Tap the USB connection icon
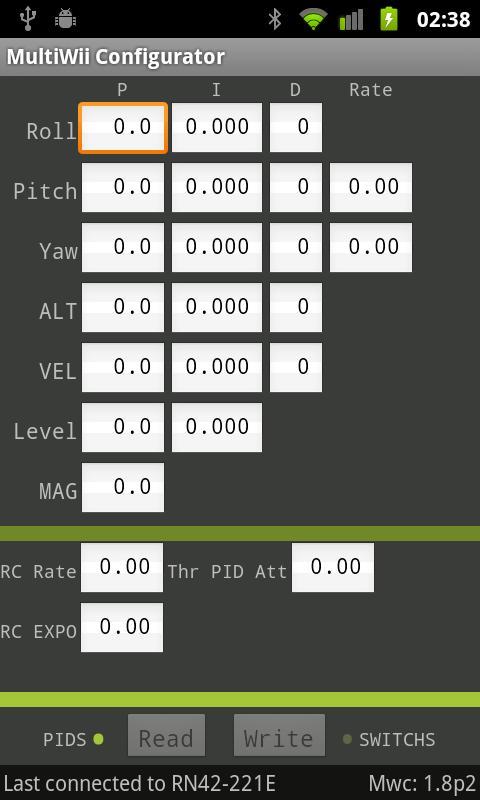Viewport: 480px width, 800px height. (x=27, y=19)
